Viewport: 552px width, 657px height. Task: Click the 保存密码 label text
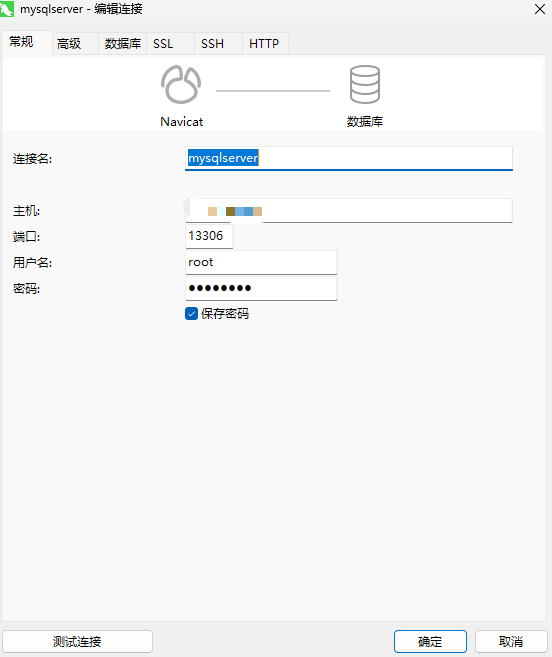point(225,313)
